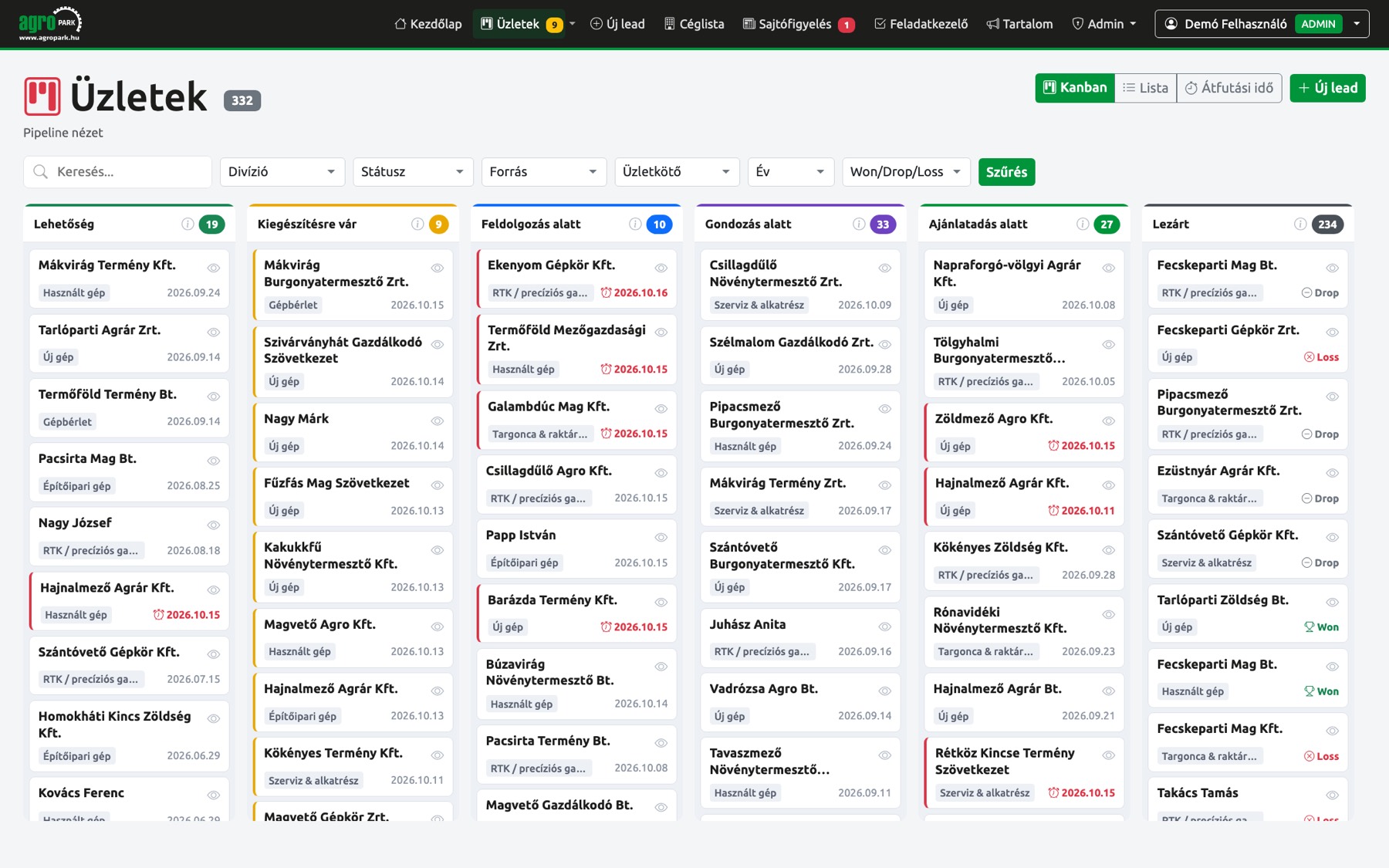Switch to the Átfutási idő view
1389x868 pixels.
(x=1229, y=88)
